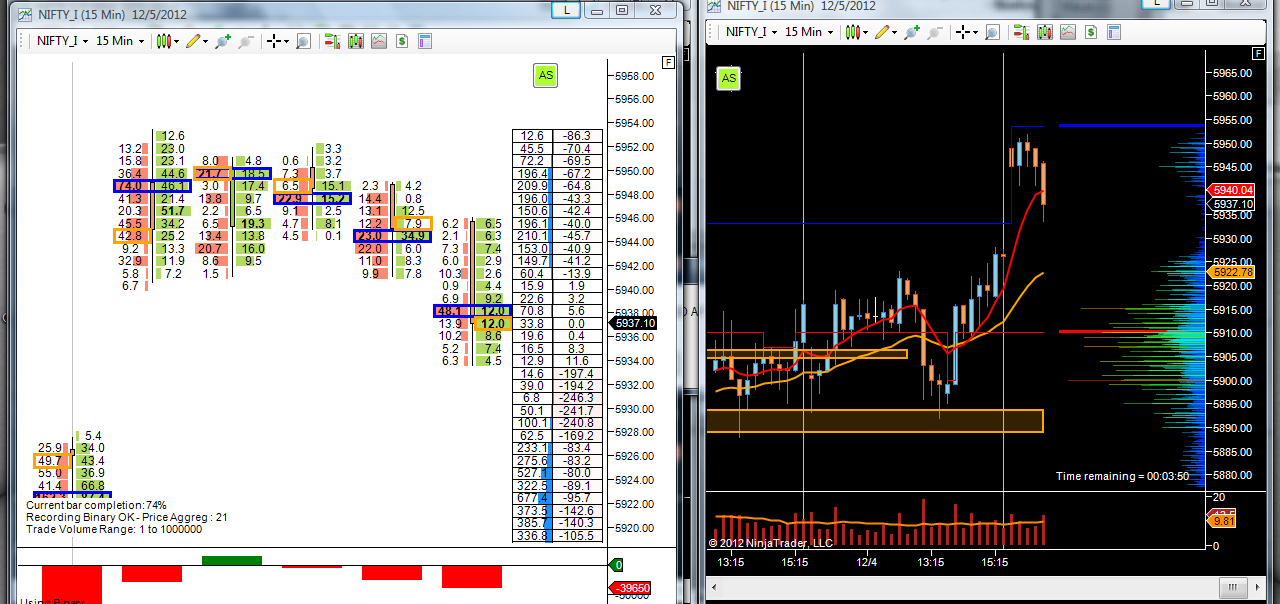The height and width of the screenshot is (604, 1280).
Task: Click 'Trade Volume Range: 1 to 1000000' text
Action: (x=114, y=529)
